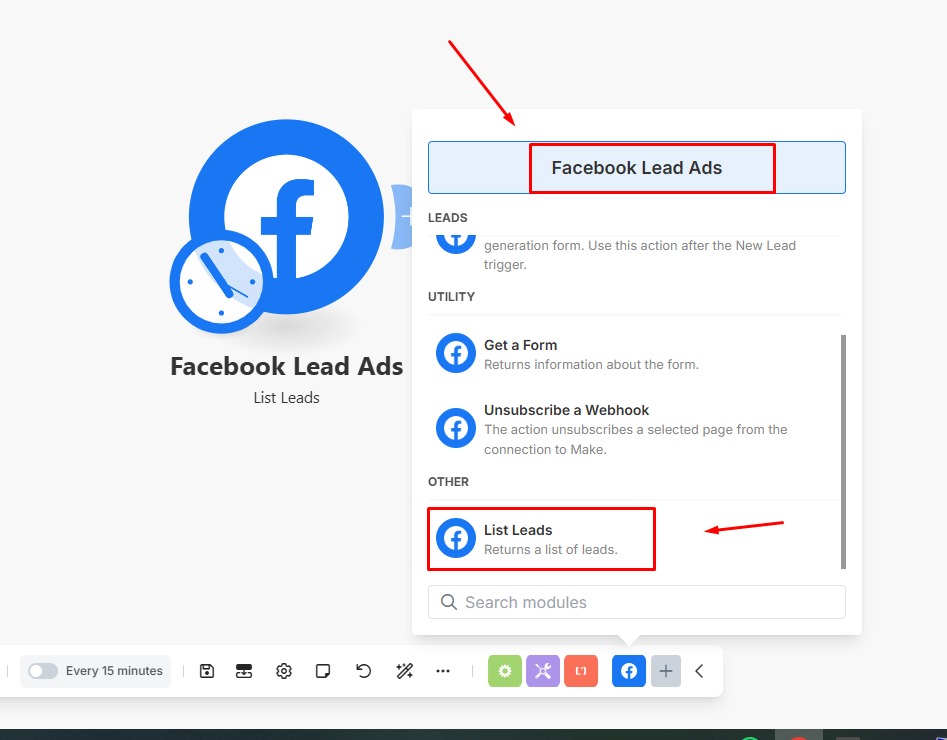Click the magic wand auto-align icon

click(404, 671)
